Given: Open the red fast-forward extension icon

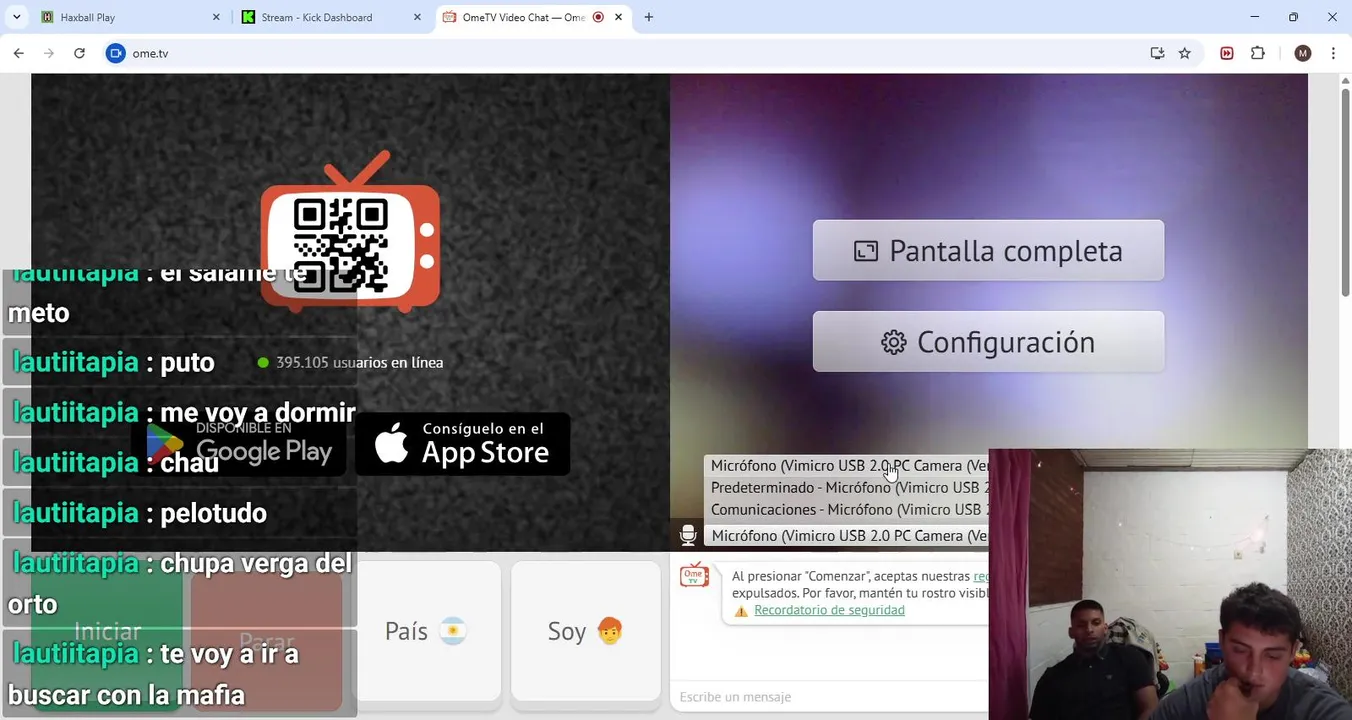Looking at the screenshot, I should pos(1227,53).
